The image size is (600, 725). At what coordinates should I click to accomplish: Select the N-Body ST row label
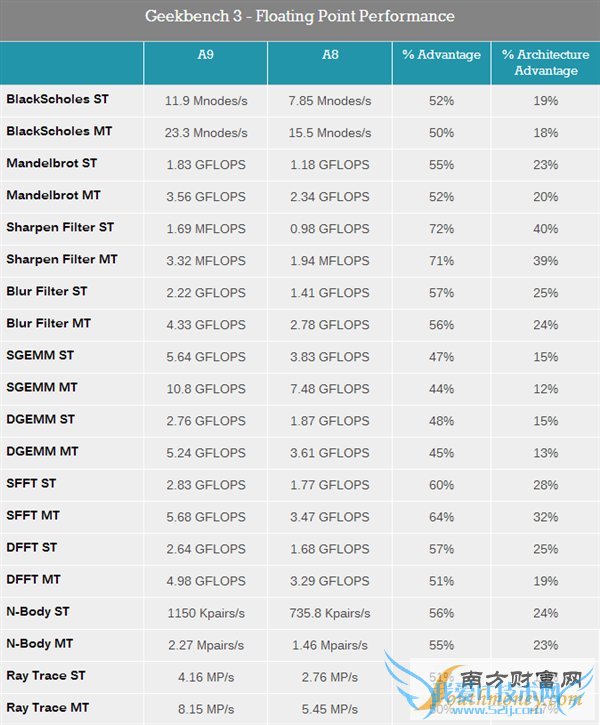(x=38, y=611)
